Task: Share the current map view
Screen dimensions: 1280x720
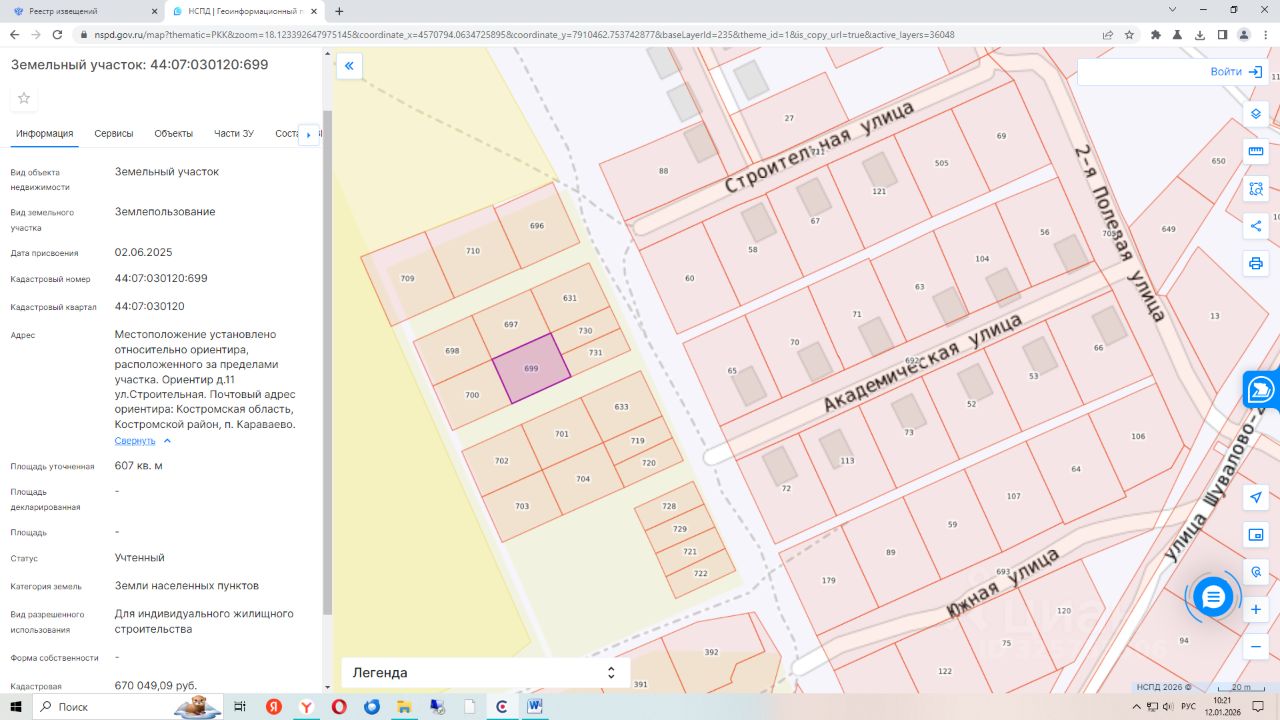Action: coord(1256,226)
